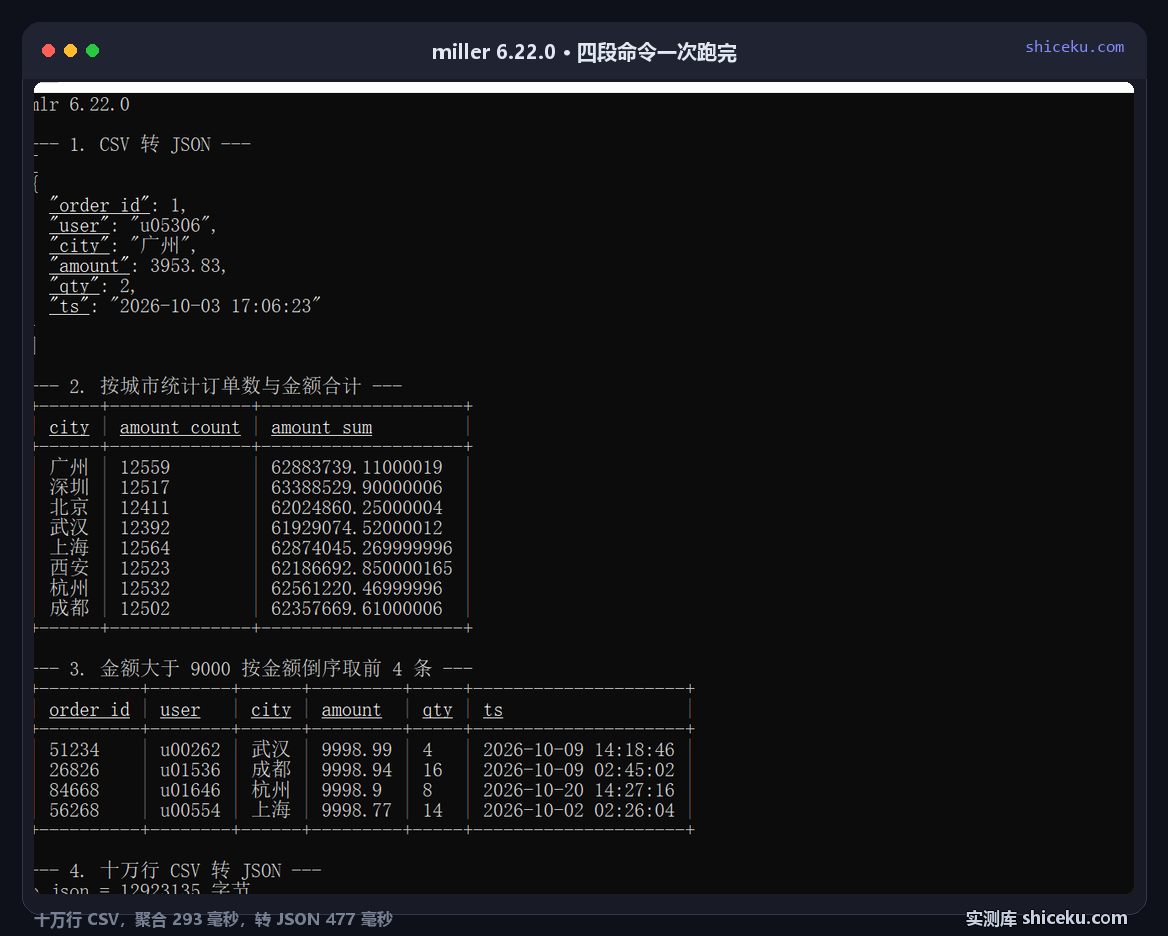Click the user value u00262
Image resolution: width=1168 pixels, height=936 pixels.
click(x=190, y=750)
